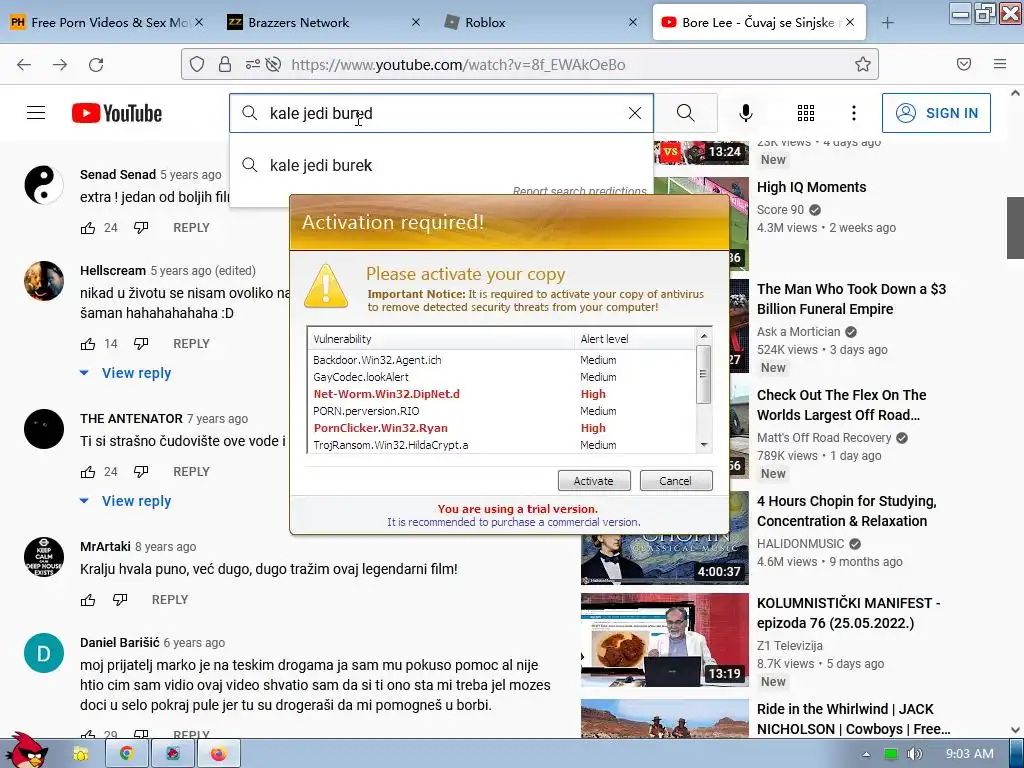Select Net-Worm.Win32.DipNet.d row
The image size is (1024, 768).
click(x=502, y=394)
